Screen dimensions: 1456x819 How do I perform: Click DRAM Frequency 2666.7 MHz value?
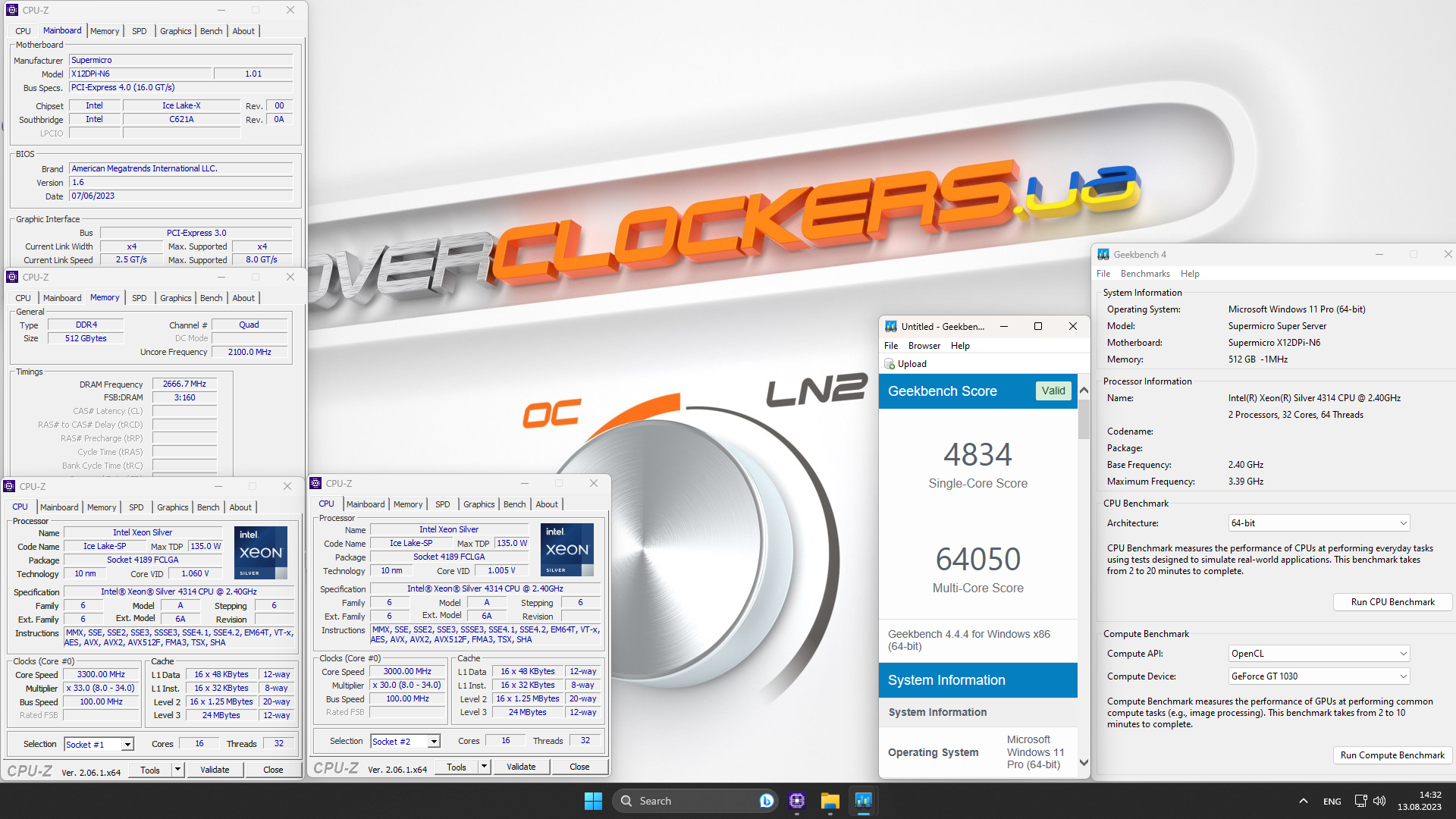pyautogui.click(x=184, y=384)
